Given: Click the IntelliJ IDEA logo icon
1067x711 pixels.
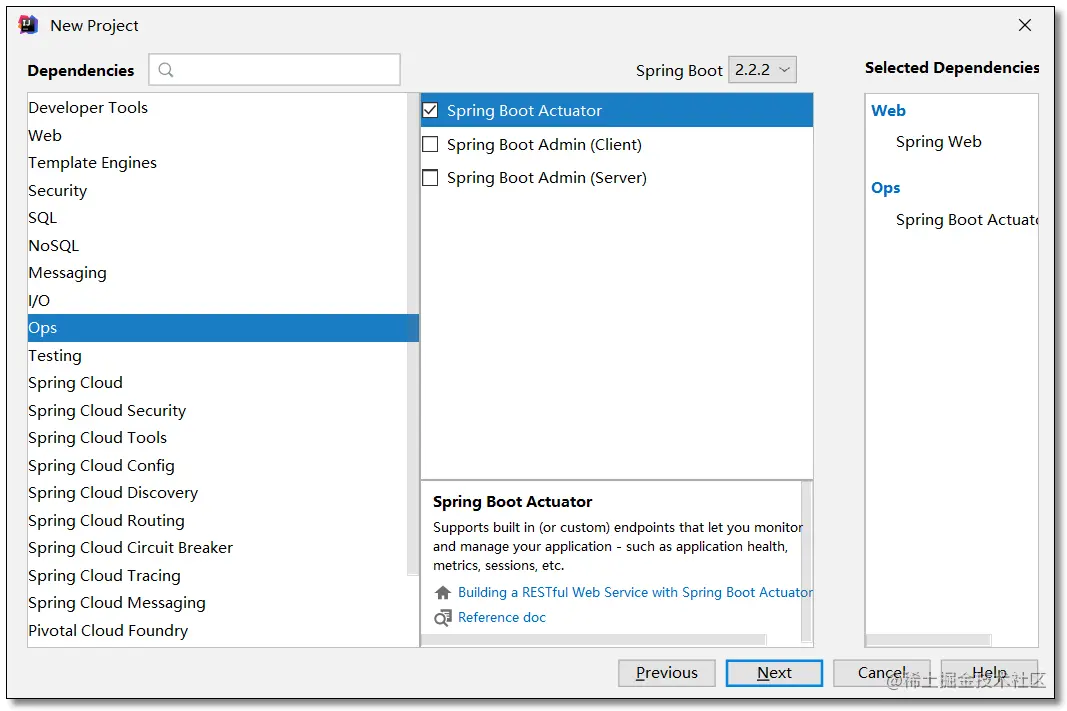Looking at the screenshot, I should (28, 25).
